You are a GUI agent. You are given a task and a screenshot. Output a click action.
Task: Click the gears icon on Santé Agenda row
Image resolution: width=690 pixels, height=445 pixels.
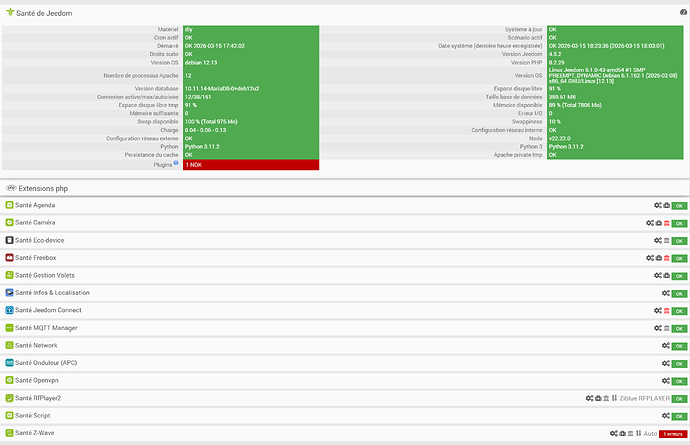(658, 205)
